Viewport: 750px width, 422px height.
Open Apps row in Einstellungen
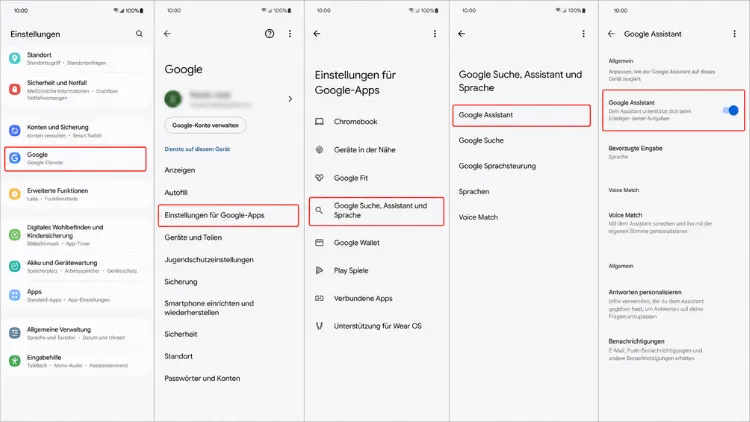pyautogui.click(x=77, y=295)
